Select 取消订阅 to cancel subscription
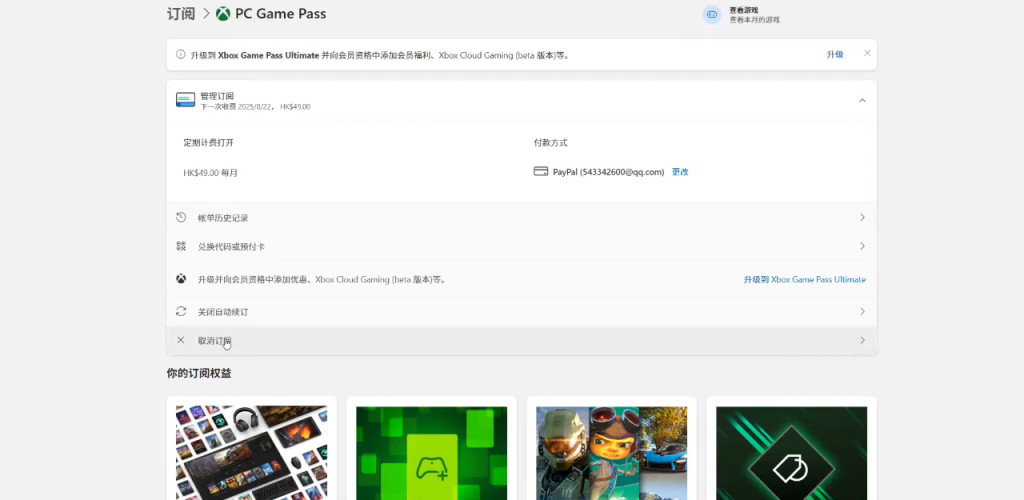1024x500 pixels. point(521,340)
